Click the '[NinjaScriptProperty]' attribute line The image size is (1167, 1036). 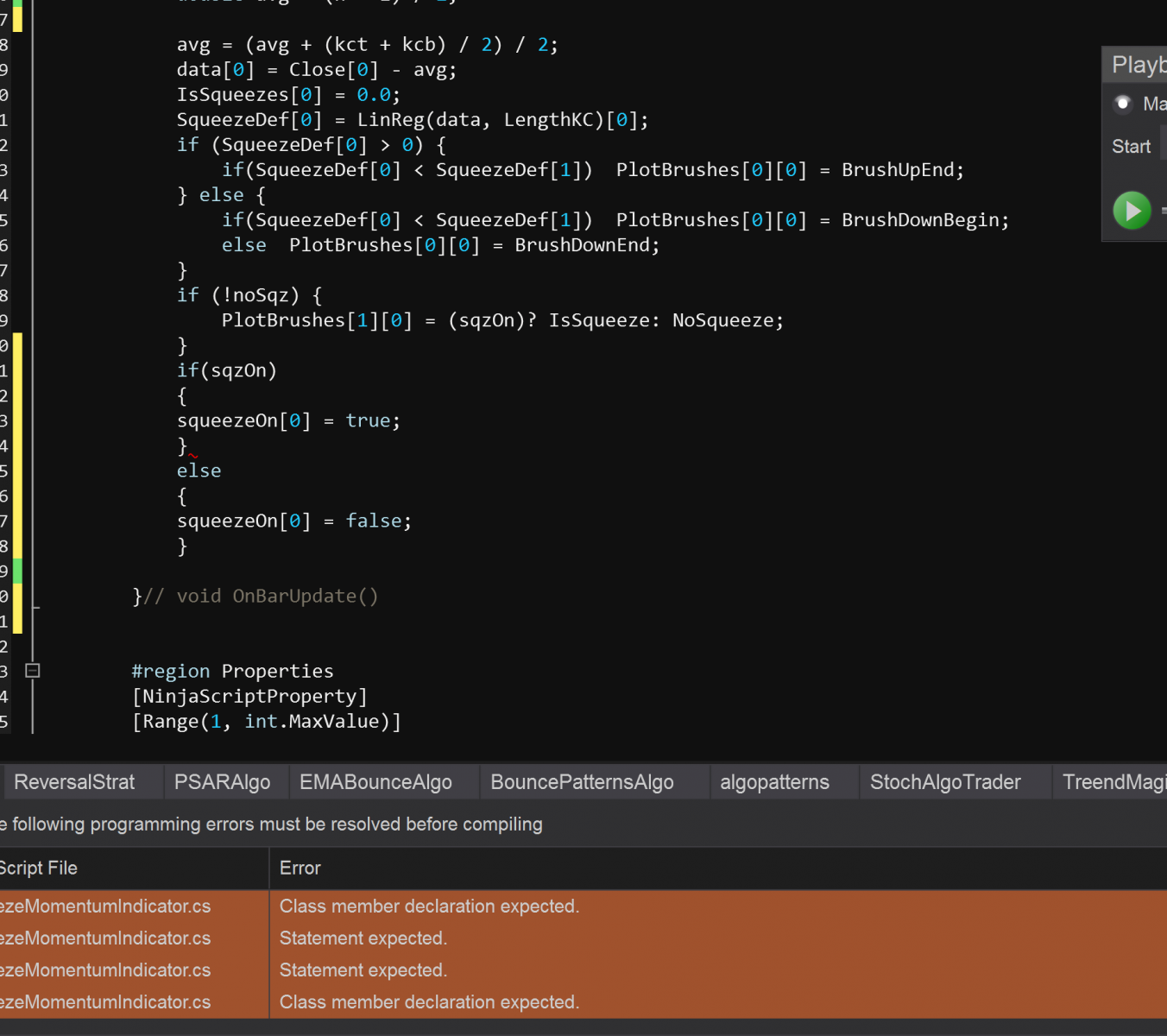(249, 696)
